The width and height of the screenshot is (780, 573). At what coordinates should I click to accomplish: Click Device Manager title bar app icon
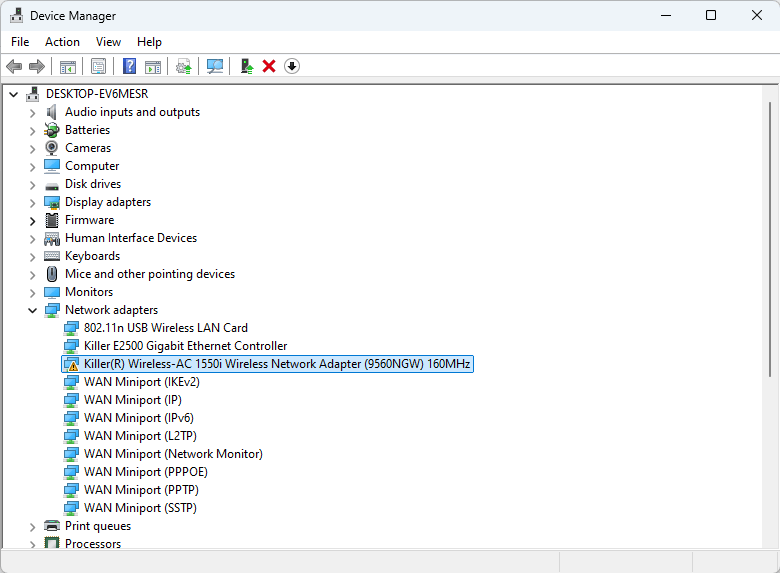(x=16, y=15)
